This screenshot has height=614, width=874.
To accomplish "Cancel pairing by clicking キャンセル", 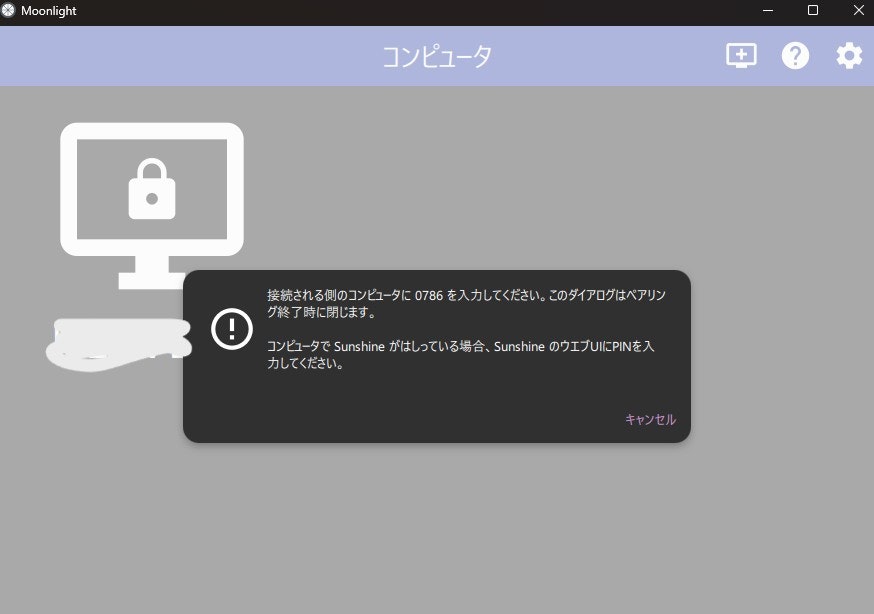I will [x=650, y=419].
